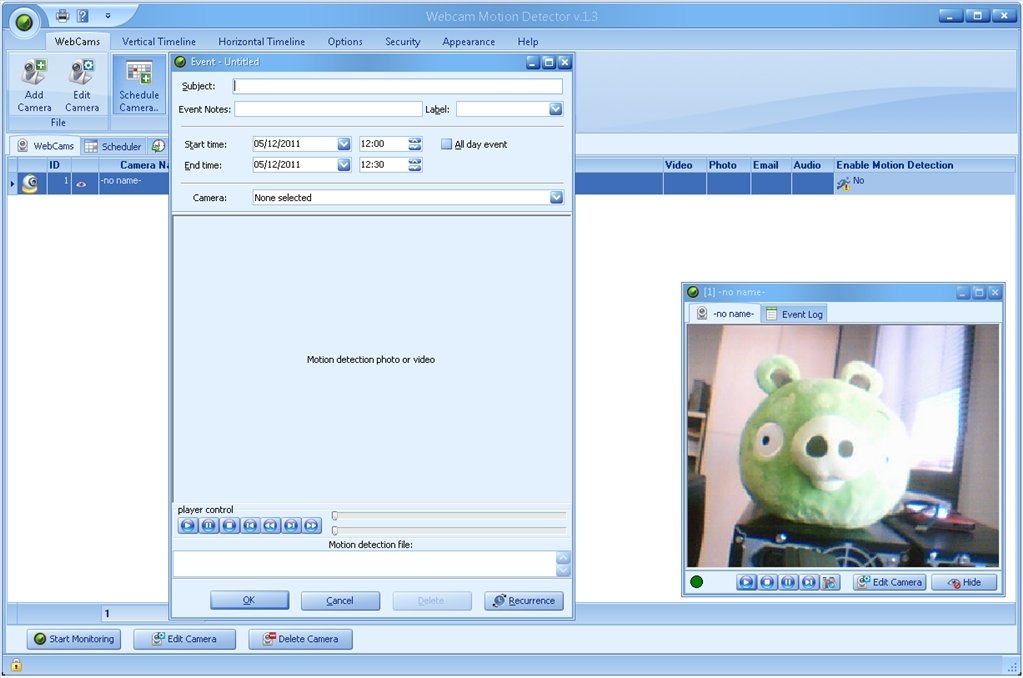The height and width of the screenshot is (678, 1023).
Task: Open the Appearance ribbon tab
Action: (x=468, y=41)
